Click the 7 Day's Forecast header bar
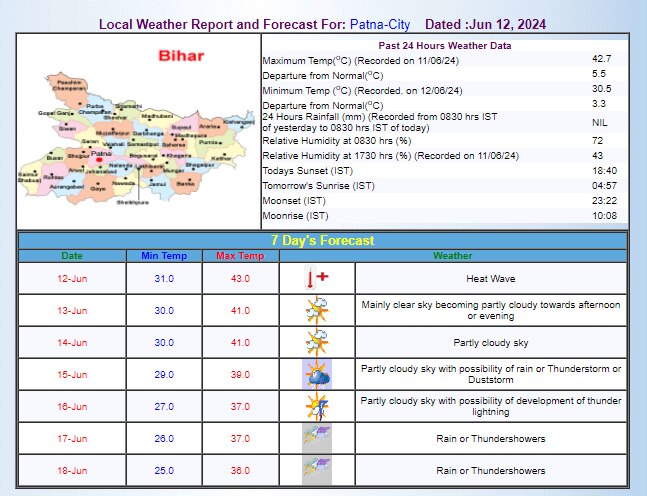Screen dimensions: 647x496 point(323,240)
